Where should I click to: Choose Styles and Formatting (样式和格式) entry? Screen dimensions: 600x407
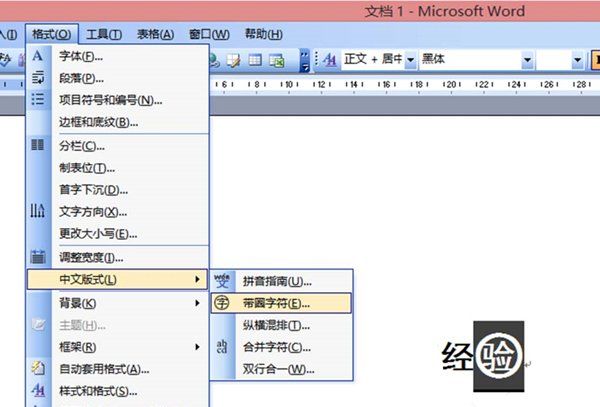(x=118, y=391)
